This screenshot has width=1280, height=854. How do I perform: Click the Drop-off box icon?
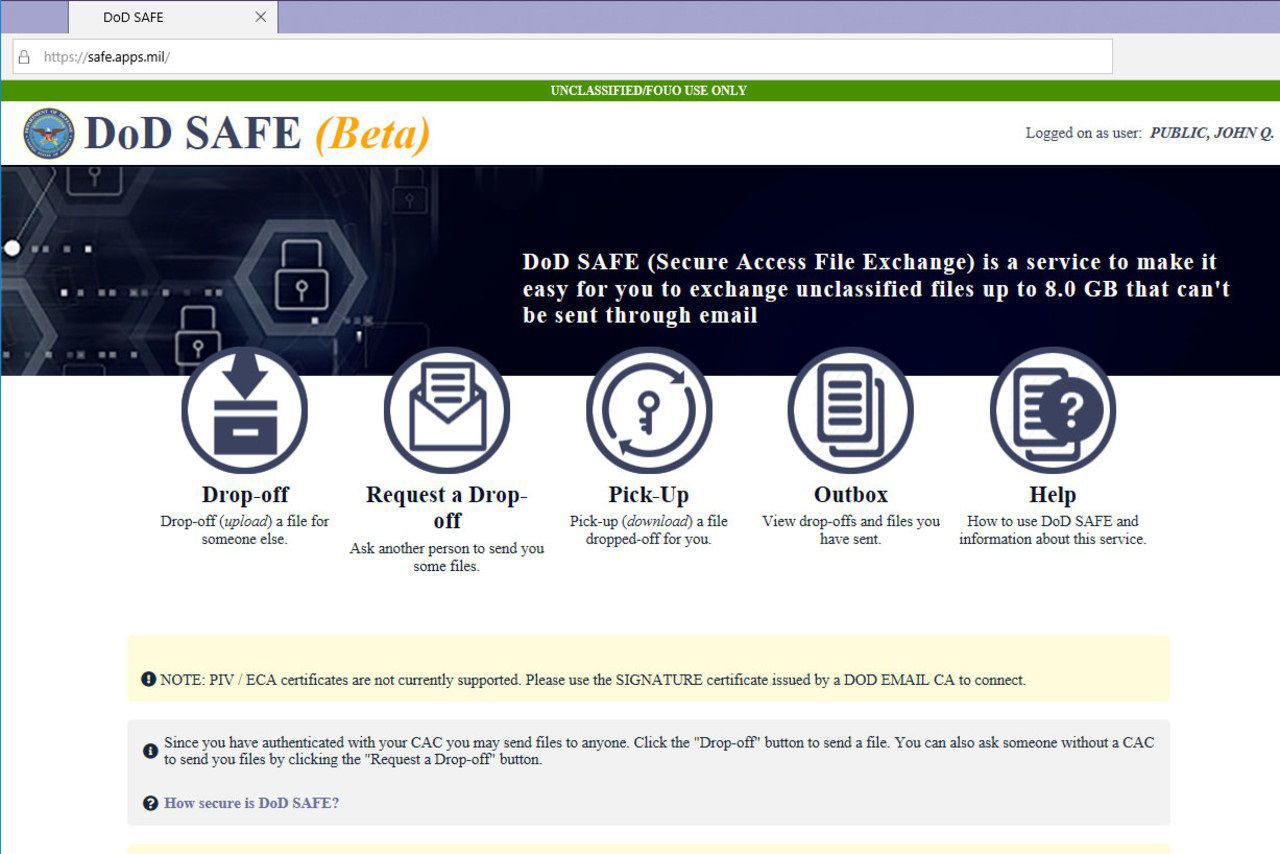244,410
